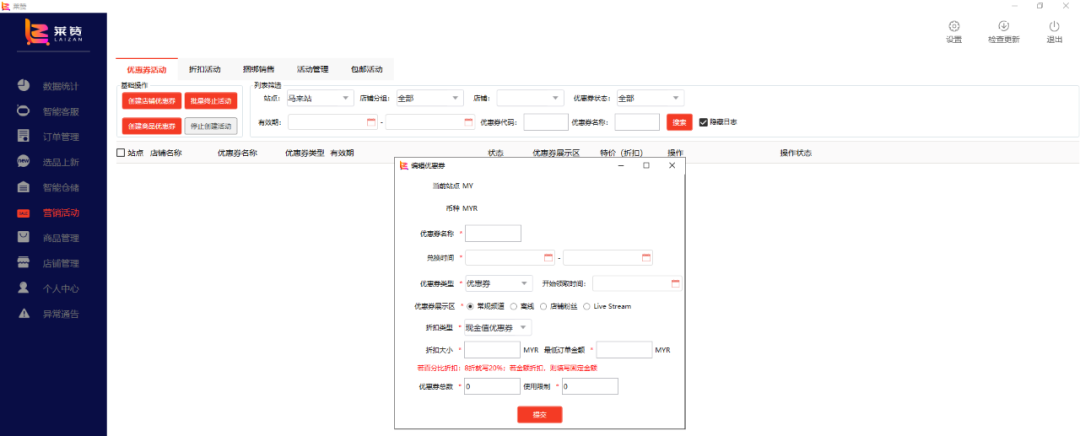Open 商品管理 icon in sidebar
Viewport: 1080px width, 436px height.
(x=23, y=237)
